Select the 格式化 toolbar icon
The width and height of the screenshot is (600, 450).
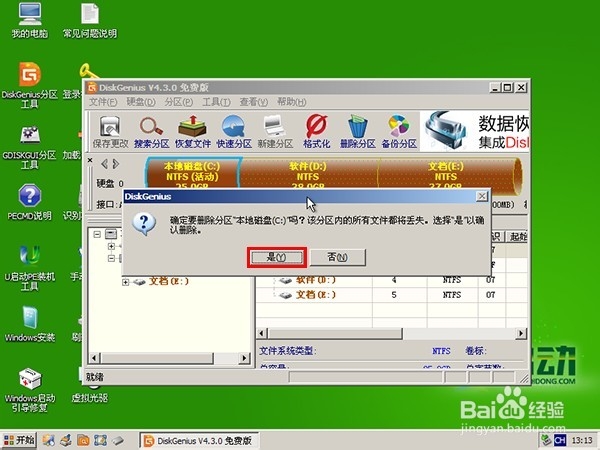point(316,132)
